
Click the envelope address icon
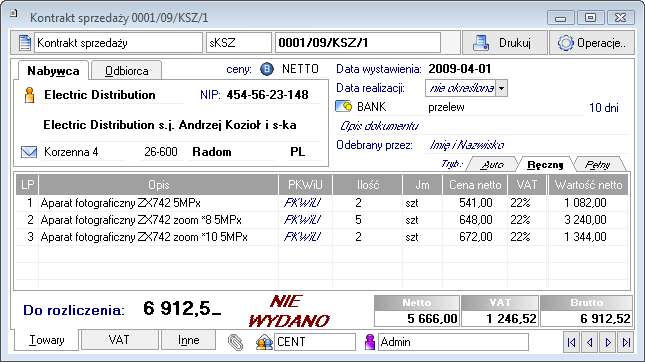tap(29, 152)
